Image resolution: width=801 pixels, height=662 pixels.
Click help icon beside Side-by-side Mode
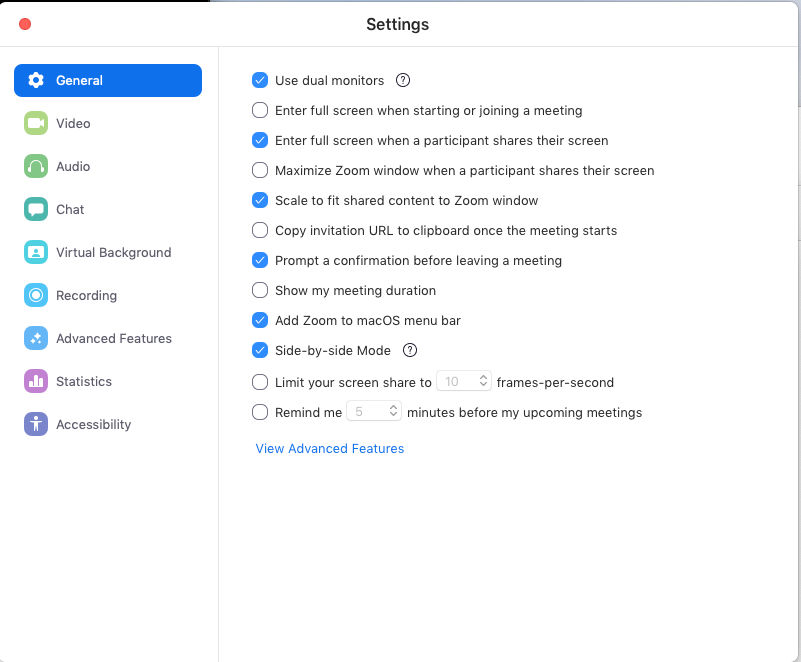pos(409,351)
